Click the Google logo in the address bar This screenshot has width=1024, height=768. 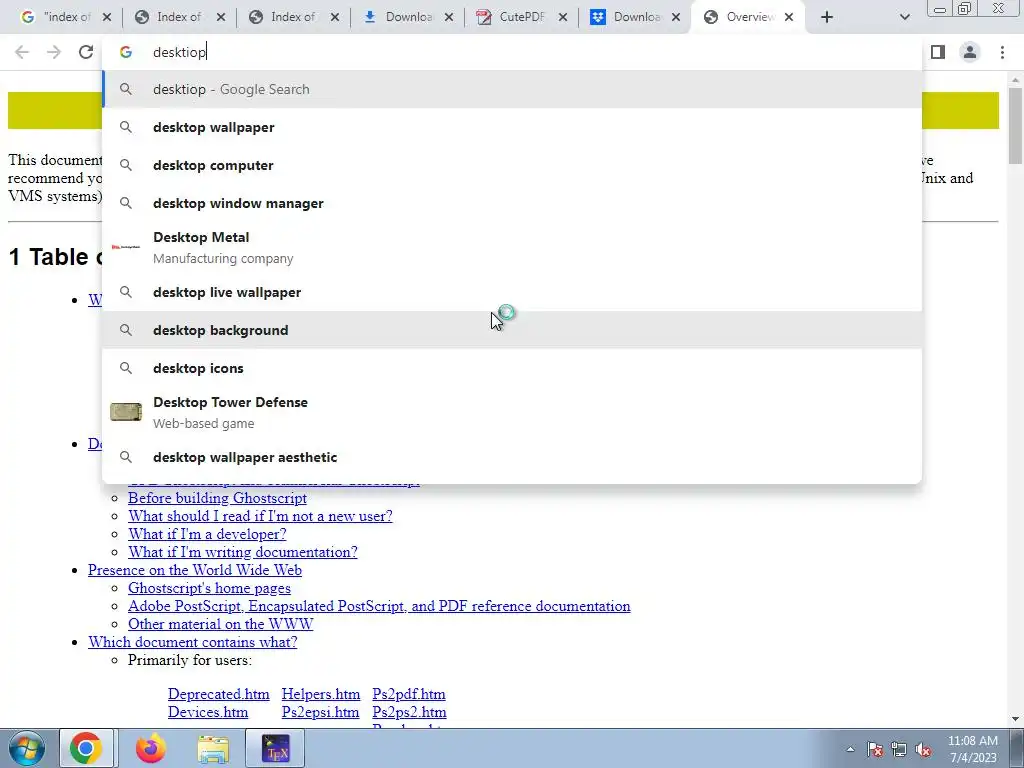coord(126,52)
